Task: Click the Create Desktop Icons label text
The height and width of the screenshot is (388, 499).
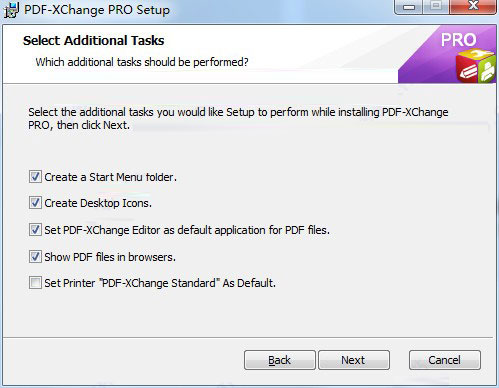Action: (x=98, y=203)
